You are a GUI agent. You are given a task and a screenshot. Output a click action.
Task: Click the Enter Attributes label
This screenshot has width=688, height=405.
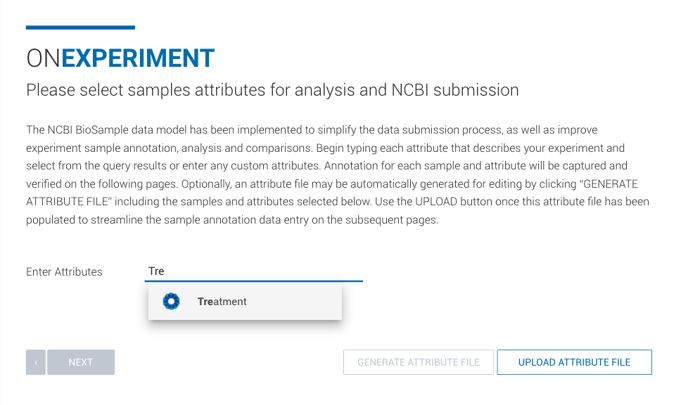point(64,272)
